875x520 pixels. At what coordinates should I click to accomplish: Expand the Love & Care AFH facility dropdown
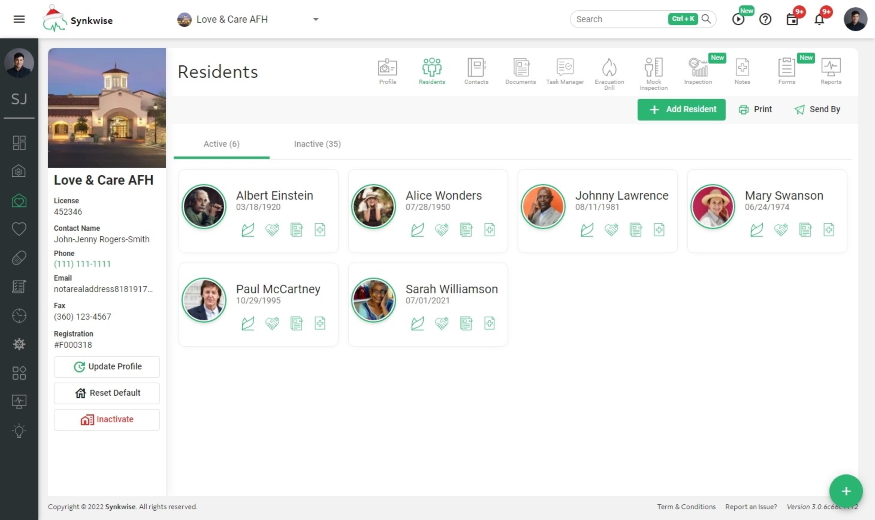click(316, 19)
